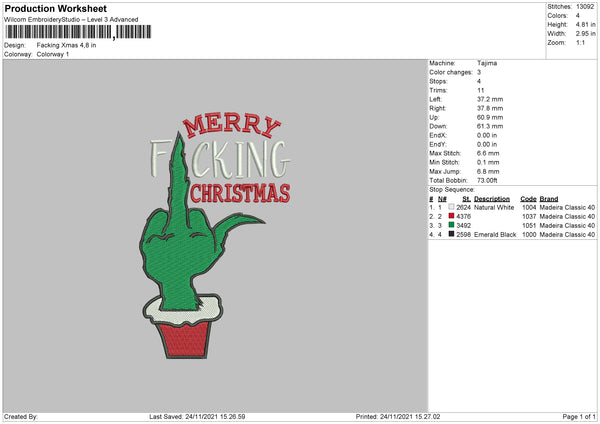This screenshot has width=600, height=424.
Task: Click the 'Color changes:' label
Action: click(451, 72)
